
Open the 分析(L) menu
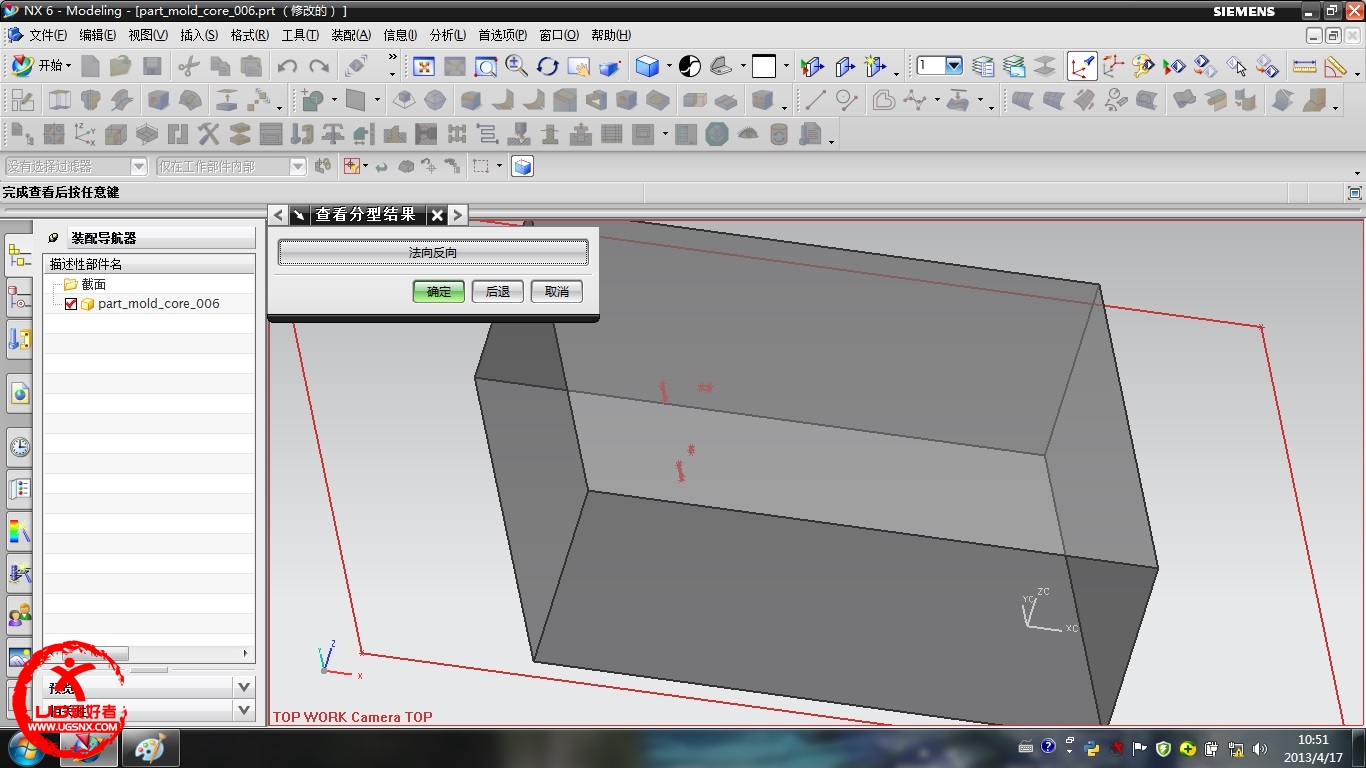[x=447, y=35]
